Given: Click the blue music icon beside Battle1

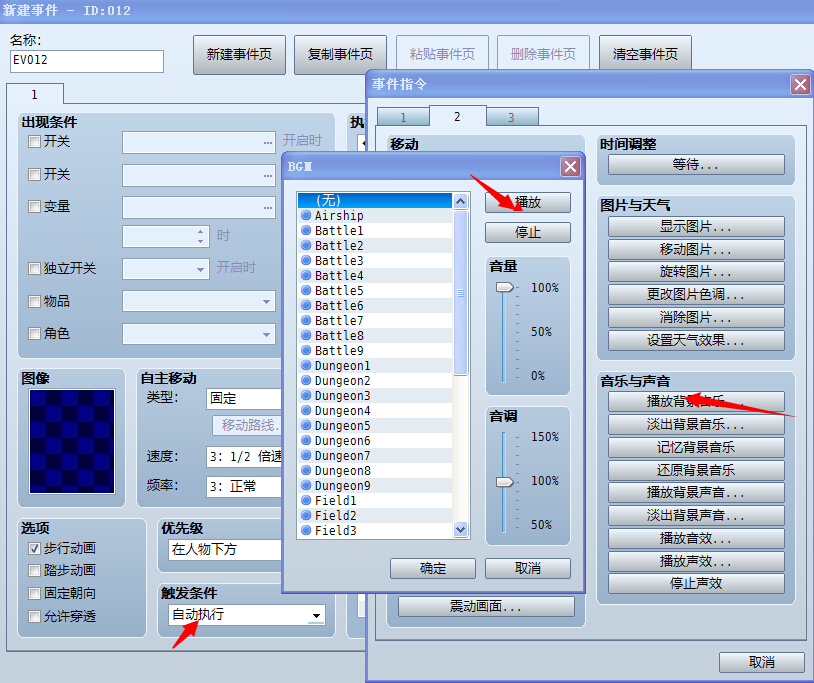Looking at the screenshot, I should (x=306, y=230).
